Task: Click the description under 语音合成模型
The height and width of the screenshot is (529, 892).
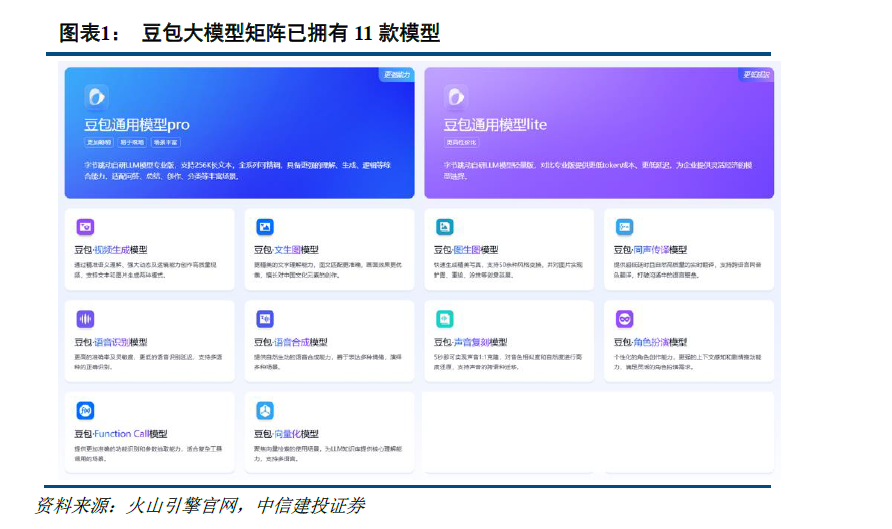Action: [x=328, y=362]
